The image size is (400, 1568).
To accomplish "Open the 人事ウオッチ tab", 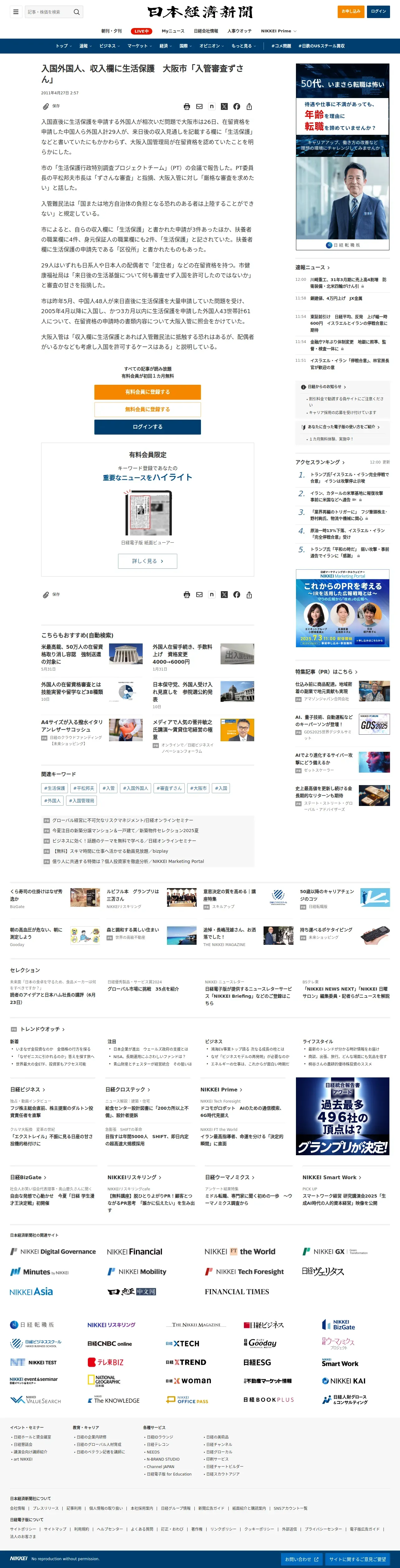I will coord(239,31).
